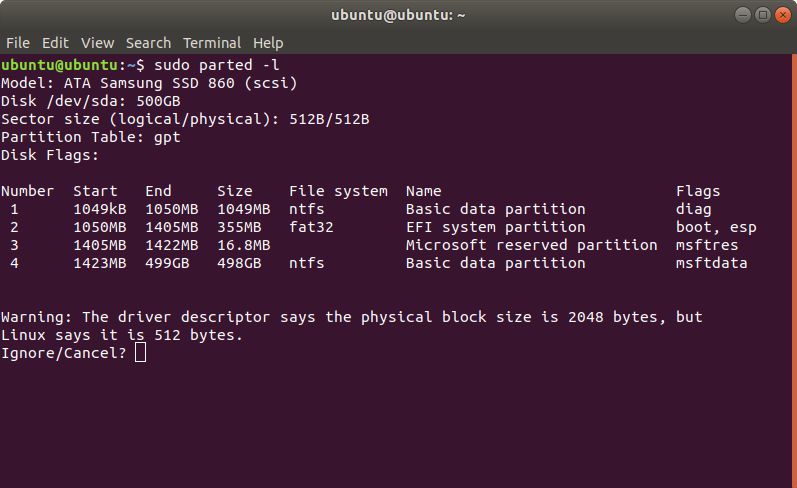The height and width of the screenshot is (488, 797).
Task: Click the 'EFI system partition' name
Action: tap(496, 227)
